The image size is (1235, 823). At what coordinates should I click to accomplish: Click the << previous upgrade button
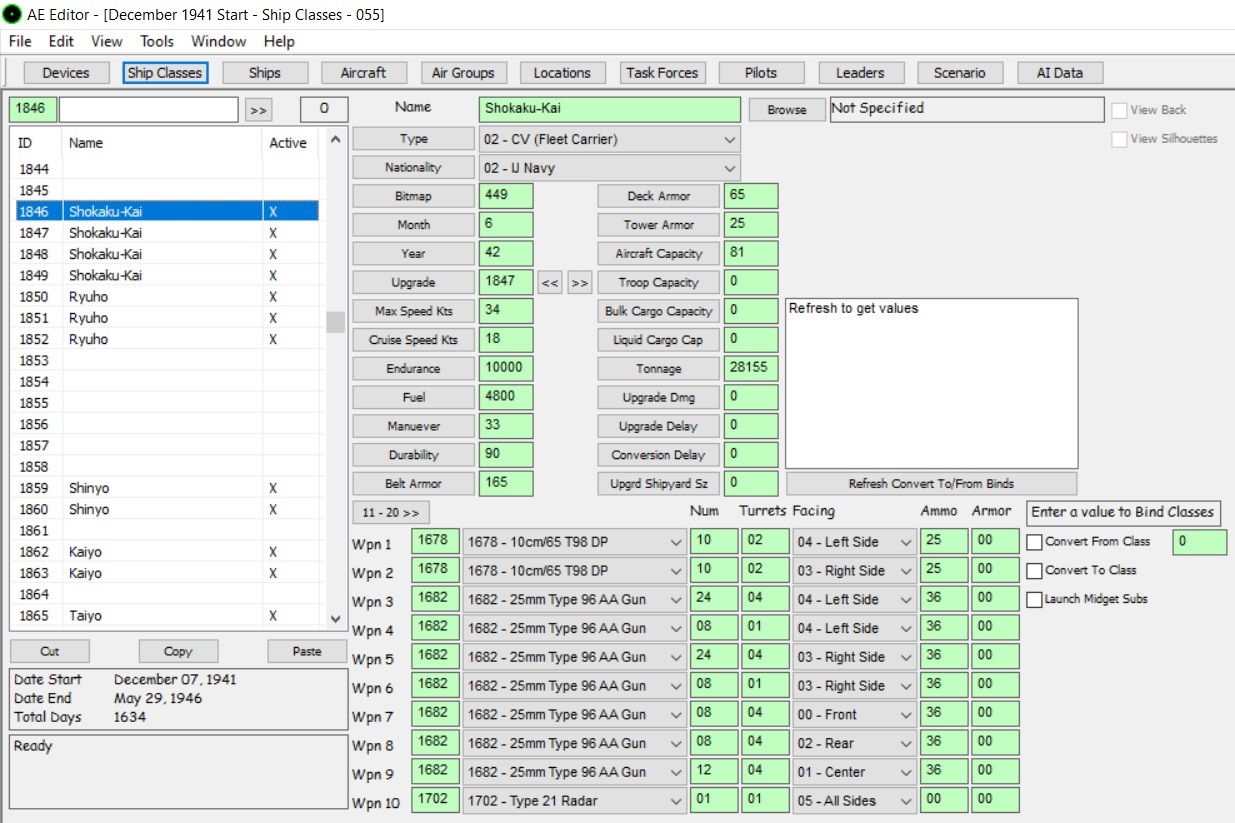coord(550,283)
